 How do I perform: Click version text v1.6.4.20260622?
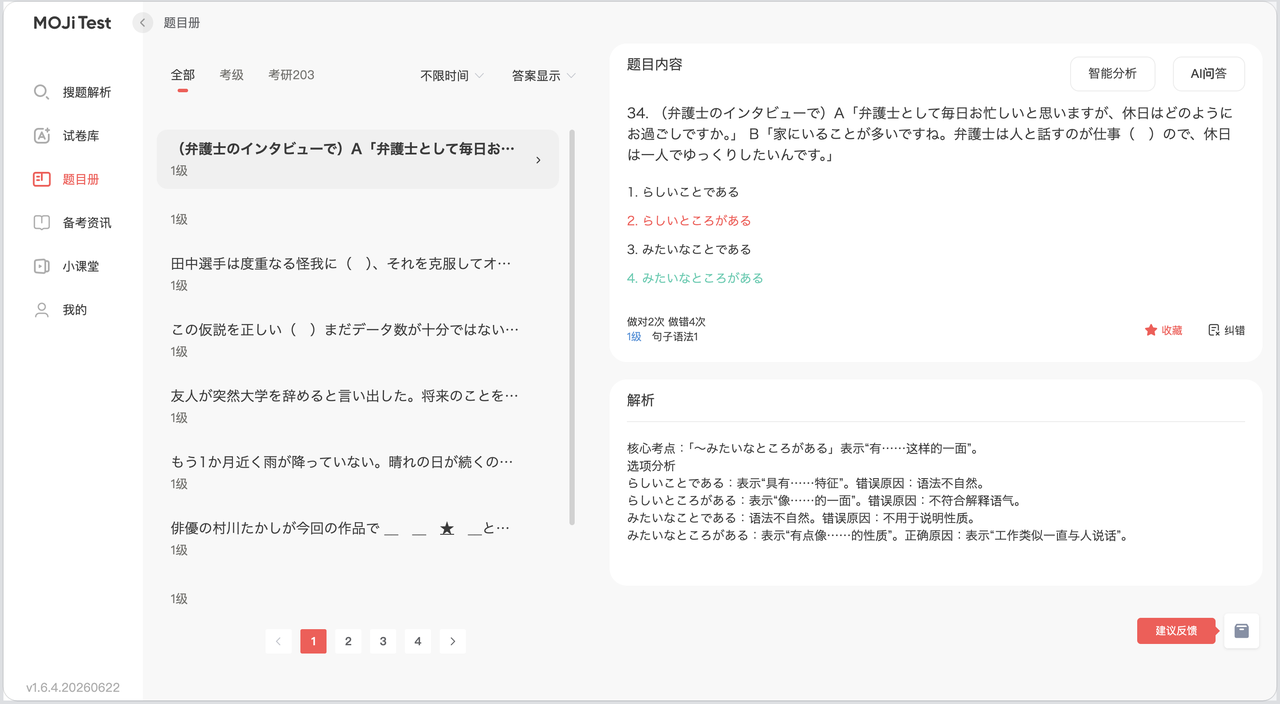click(73, 688)
